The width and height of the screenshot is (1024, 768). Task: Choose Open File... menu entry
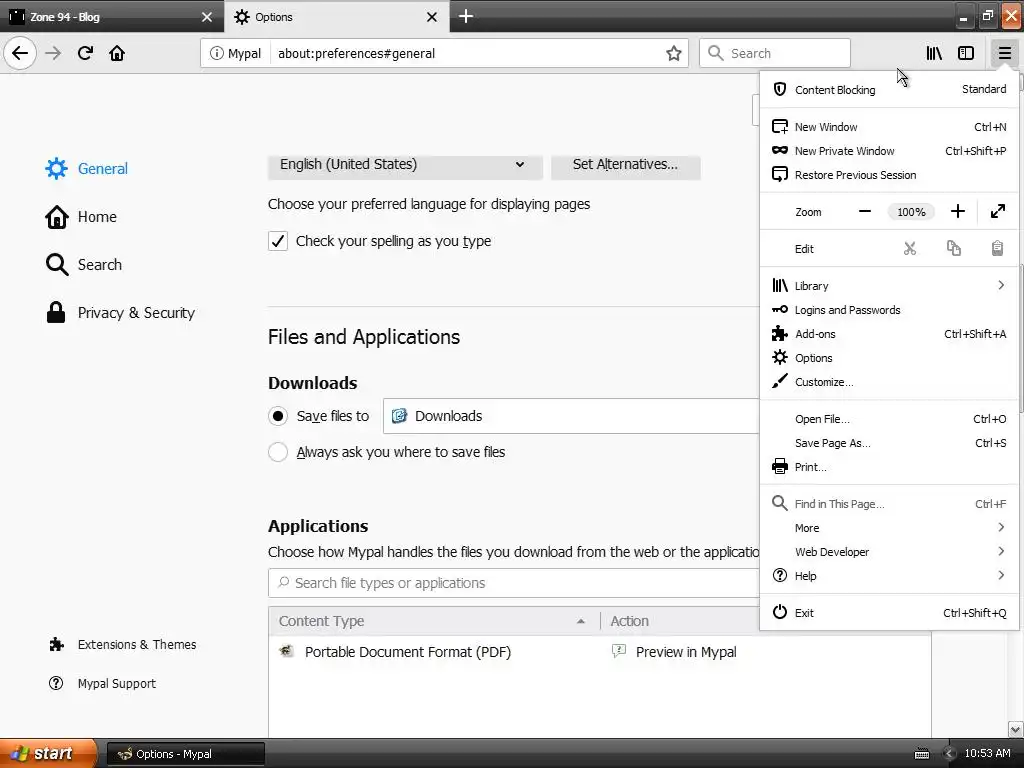(x=889, y=419)
